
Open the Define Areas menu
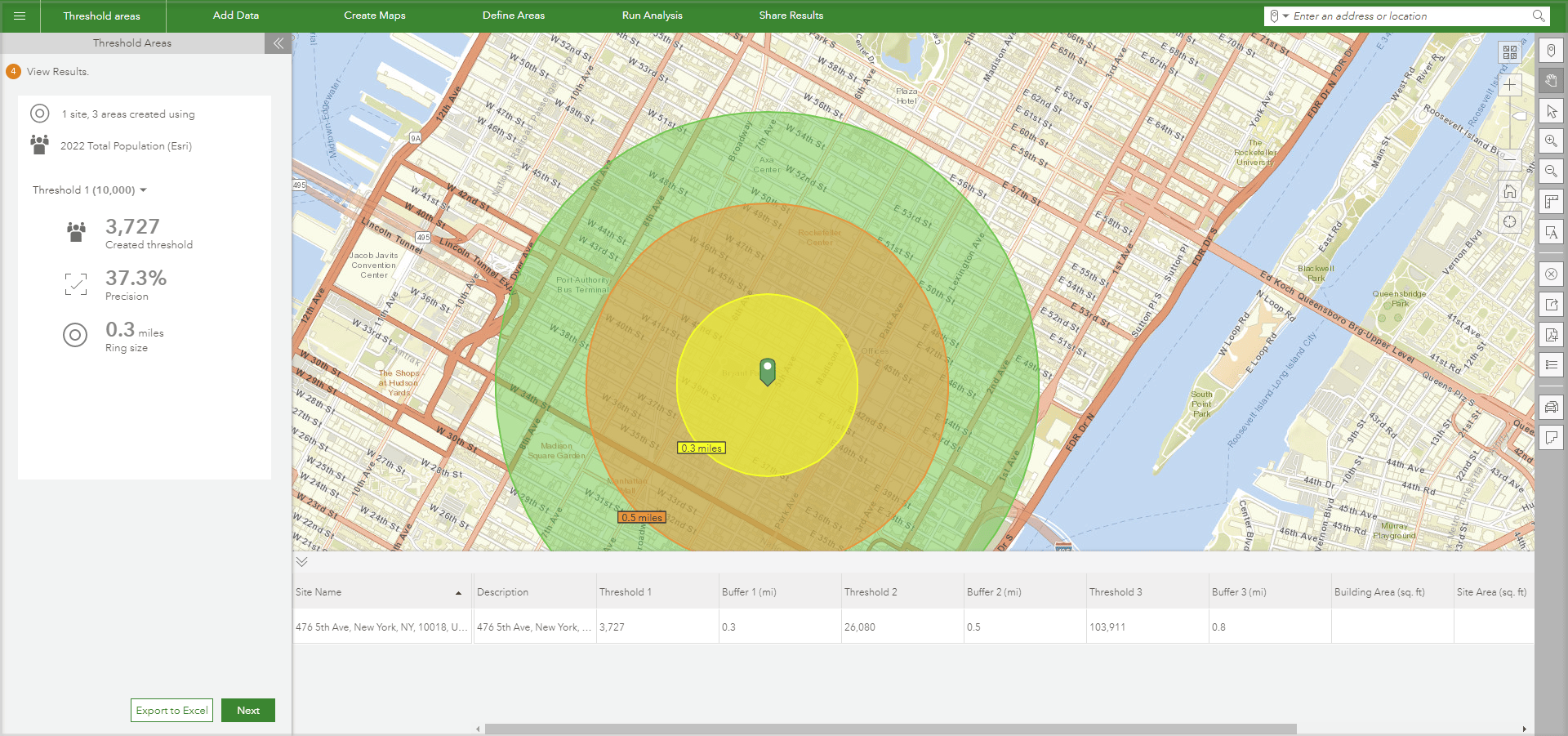tap(514, 16)
